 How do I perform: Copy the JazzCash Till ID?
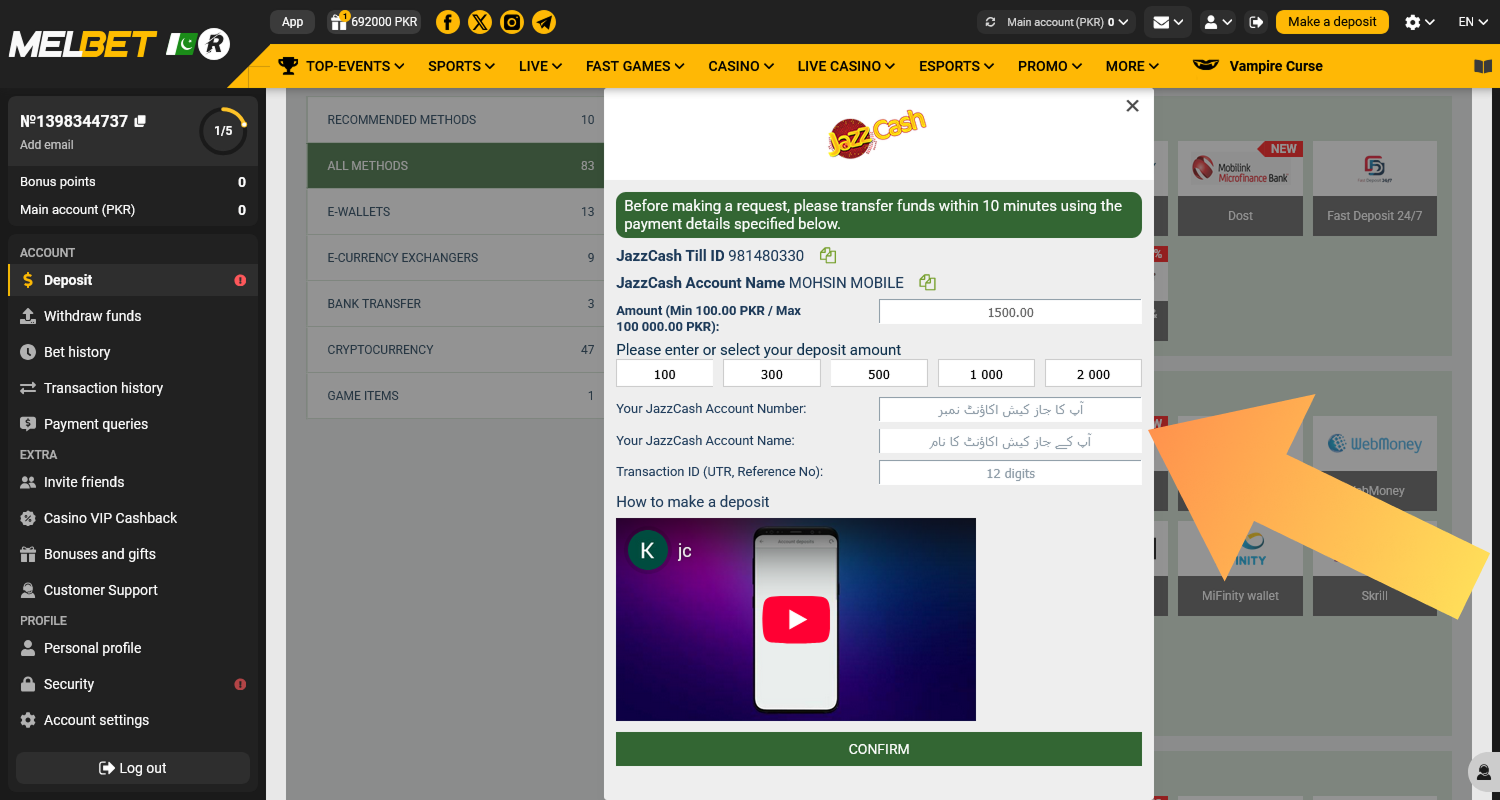coord(827,255)
